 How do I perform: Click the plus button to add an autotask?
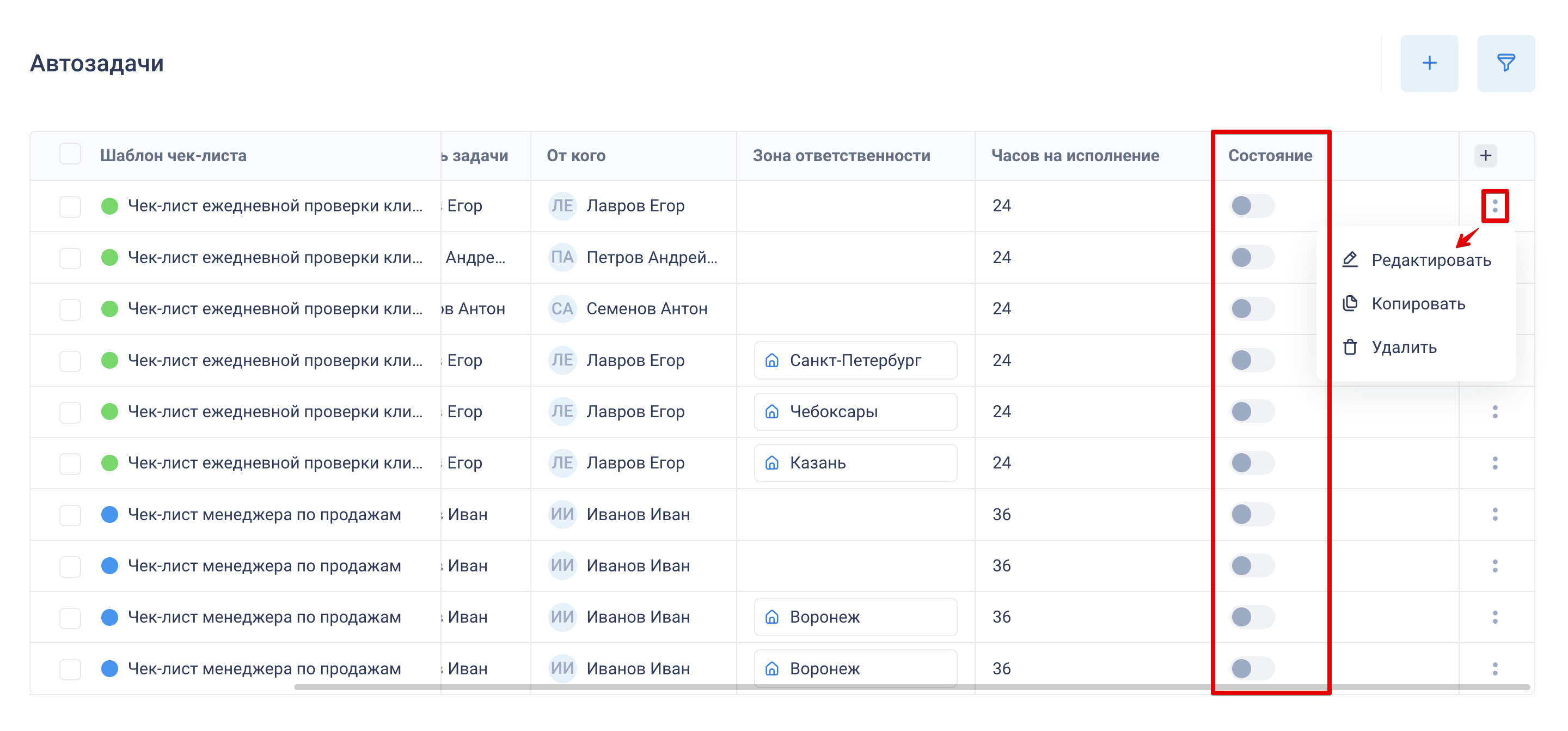click(1429, 63)
